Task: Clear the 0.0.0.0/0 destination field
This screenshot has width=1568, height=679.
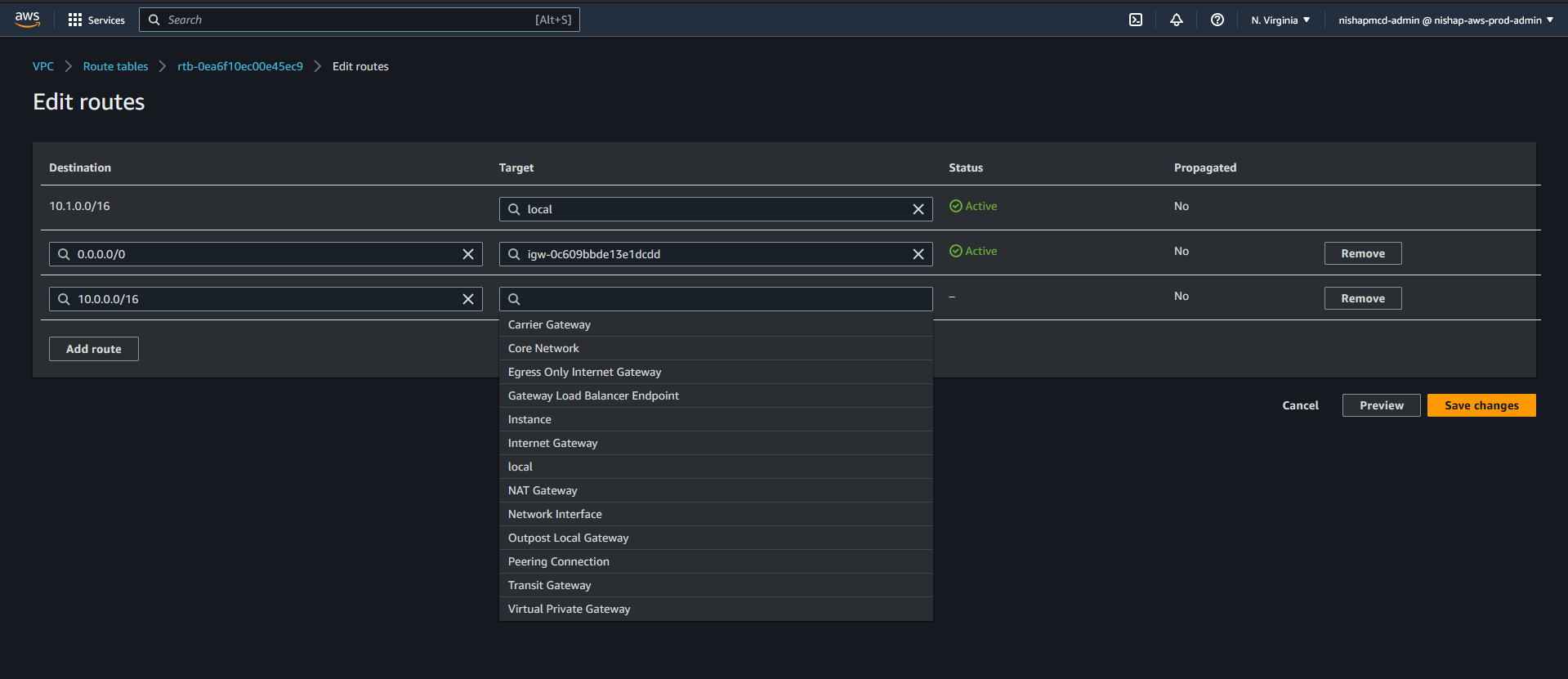Action: 467,254
